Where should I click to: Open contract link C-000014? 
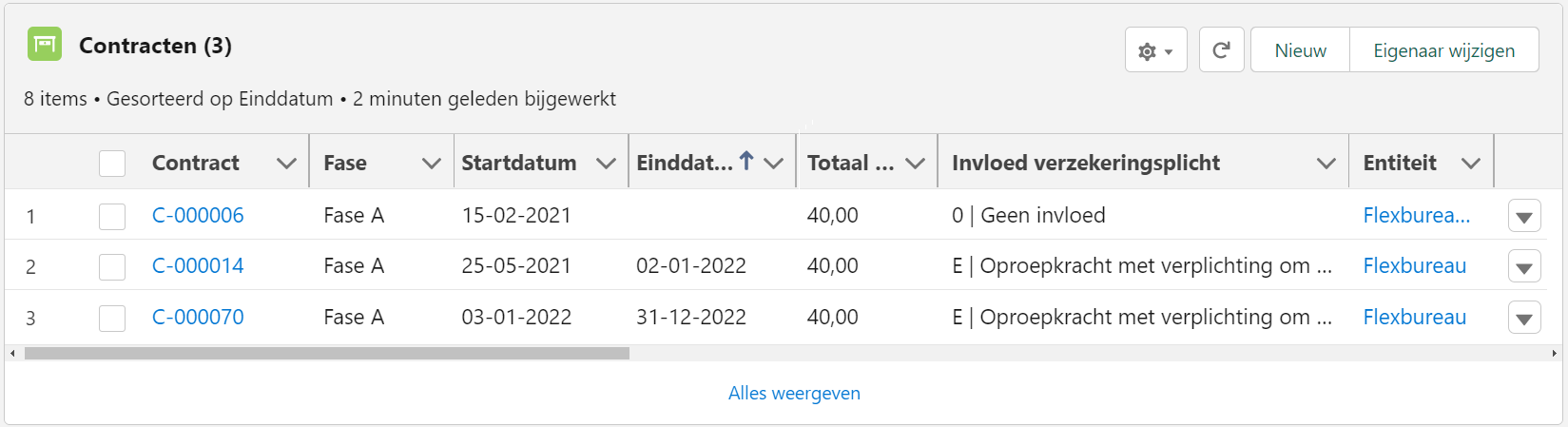point(198,266)
